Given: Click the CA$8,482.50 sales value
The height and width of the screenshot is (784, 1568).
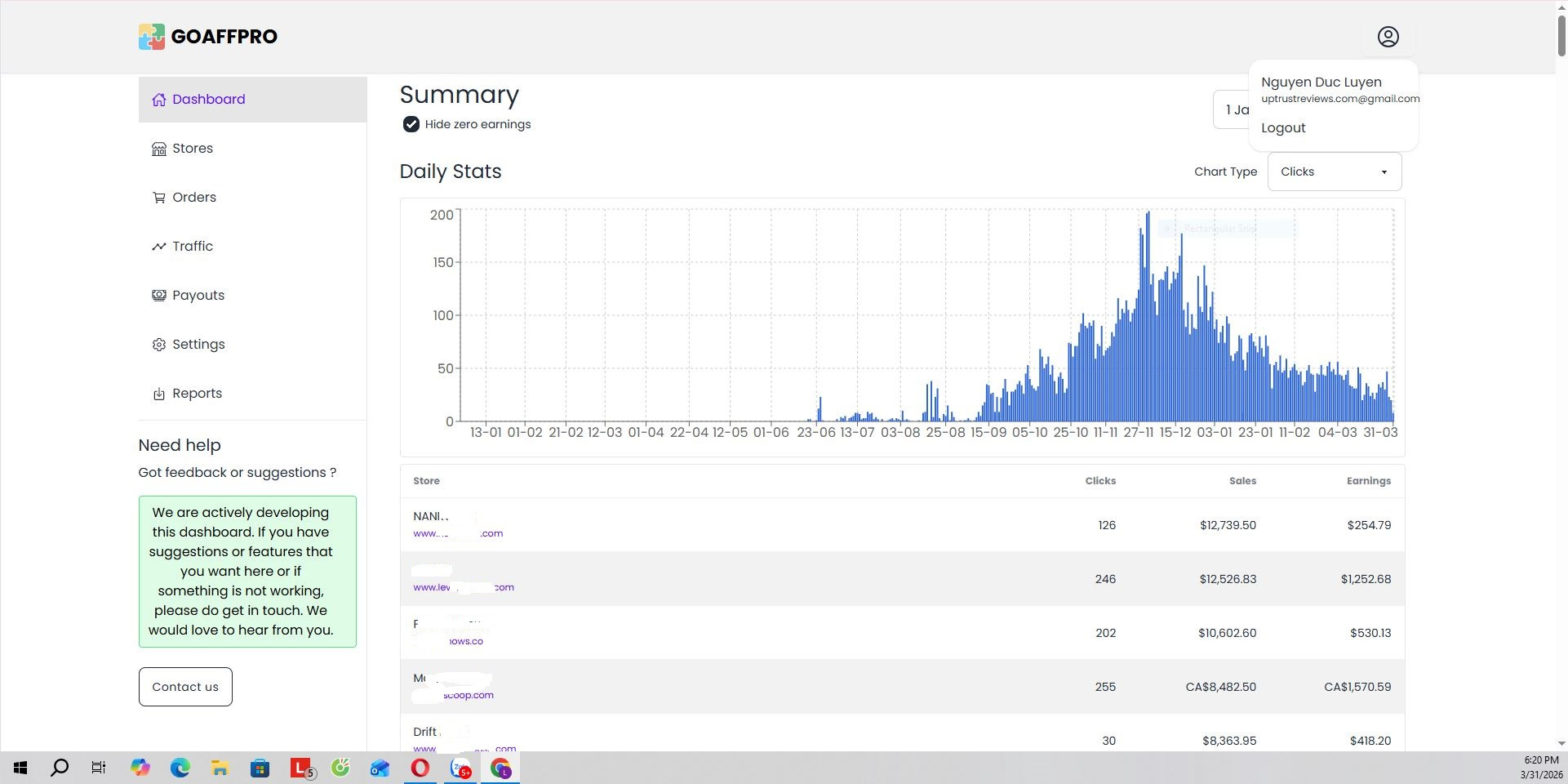Looking at the screenshot, I should point(1221,687).
